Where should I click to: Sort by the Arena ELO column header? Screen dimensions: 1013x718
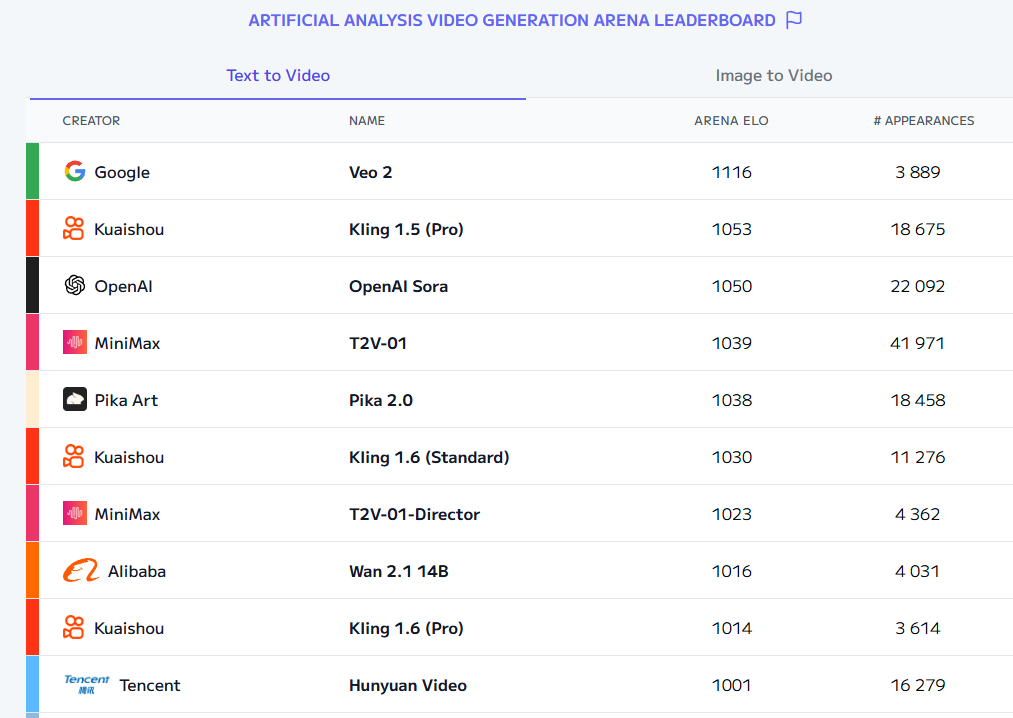pos(731,121)
